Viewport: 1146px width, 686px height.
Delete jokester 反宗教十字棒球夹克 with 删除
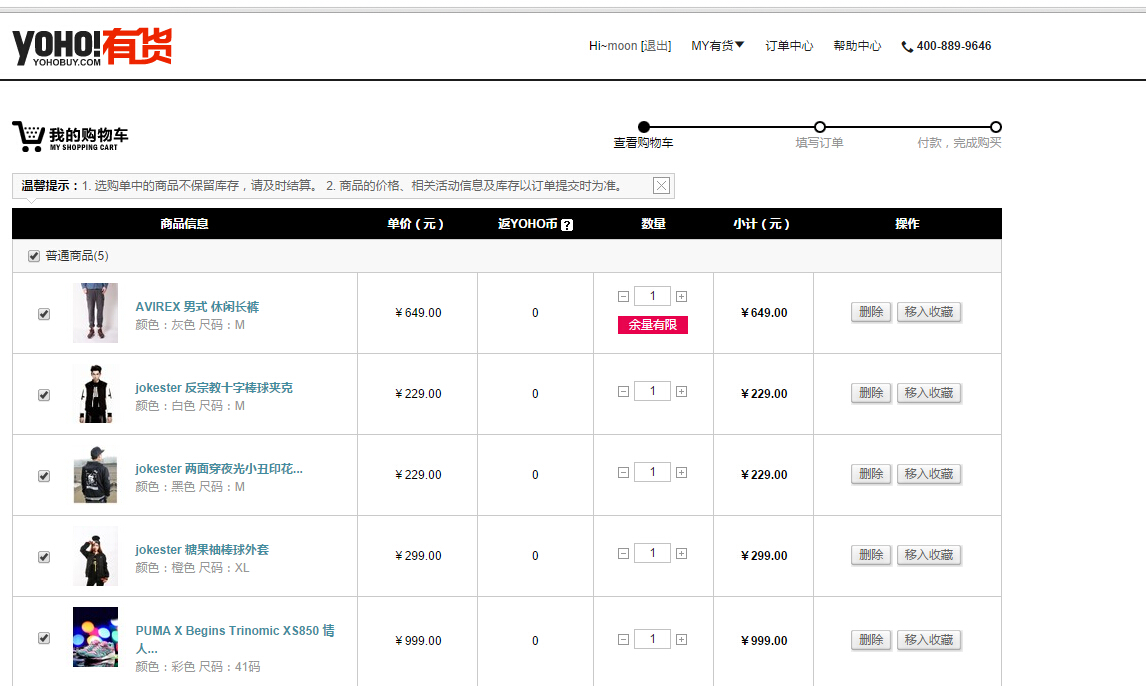coord(870,393)
